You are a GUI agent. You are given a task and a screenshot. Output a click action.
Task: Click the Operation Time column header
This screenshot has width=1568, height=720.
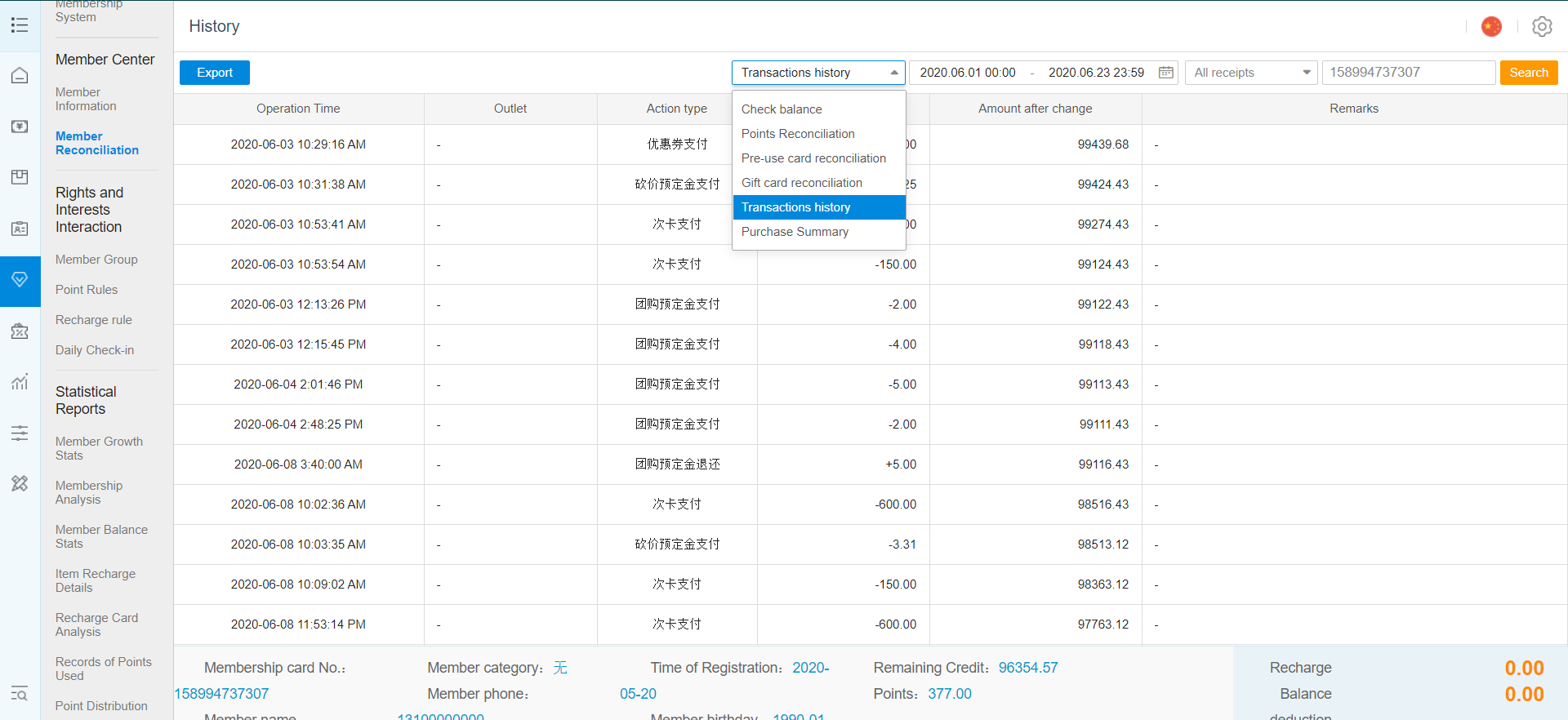click(298, 109)
